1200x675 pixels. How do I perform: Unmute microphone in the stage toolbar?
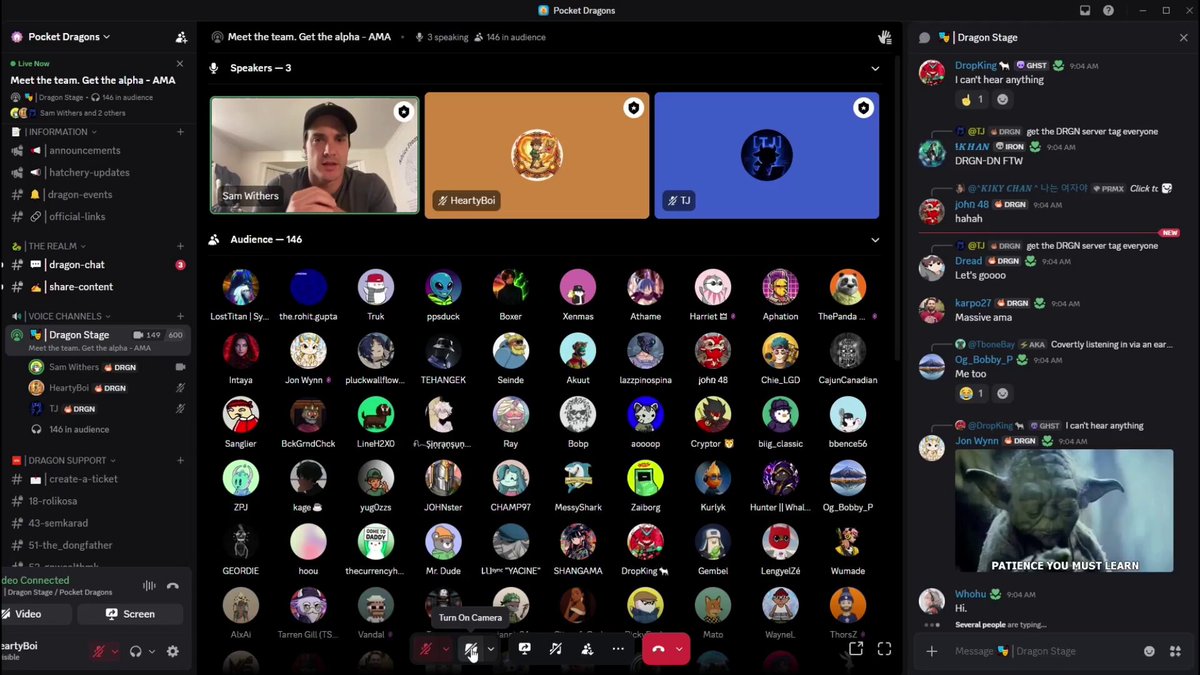tap(426, 649)
